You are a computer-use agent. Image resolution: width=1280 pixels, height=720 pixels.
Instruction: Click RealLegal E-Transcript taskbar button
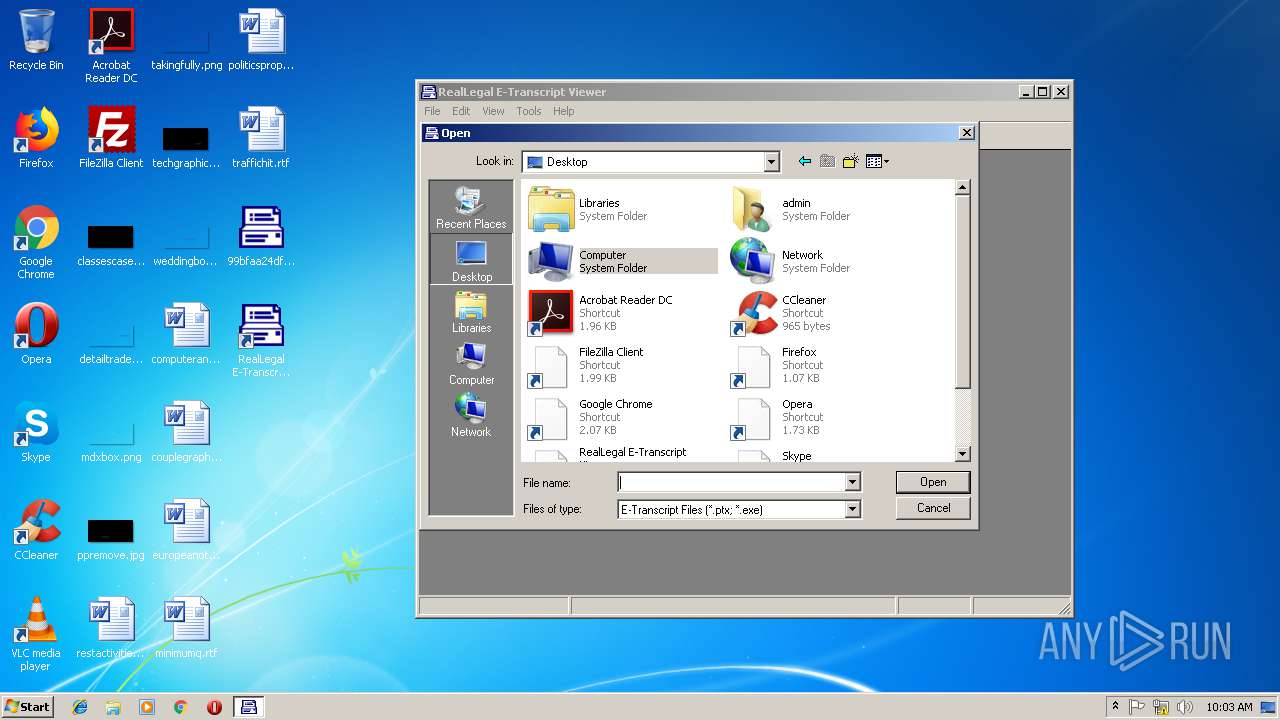pyautogui.click(x=248, y=707)
